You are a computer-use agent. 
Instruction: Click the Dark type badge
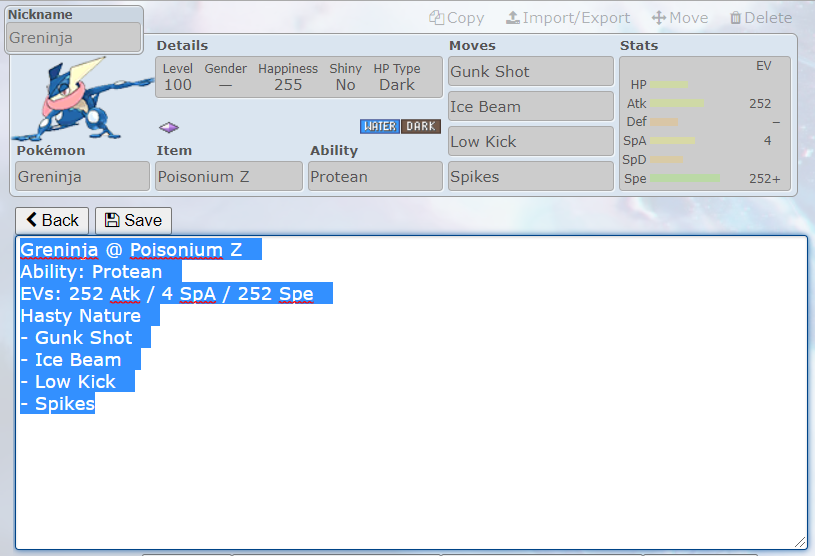421,126
